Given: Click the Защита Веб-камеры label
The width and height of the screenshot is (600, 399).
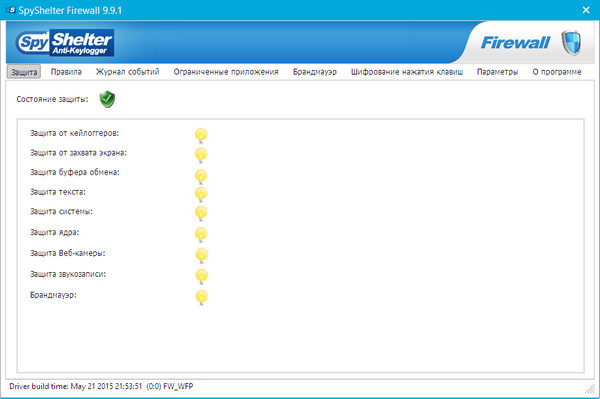Looking at the screenshot, I should (68, 253).
